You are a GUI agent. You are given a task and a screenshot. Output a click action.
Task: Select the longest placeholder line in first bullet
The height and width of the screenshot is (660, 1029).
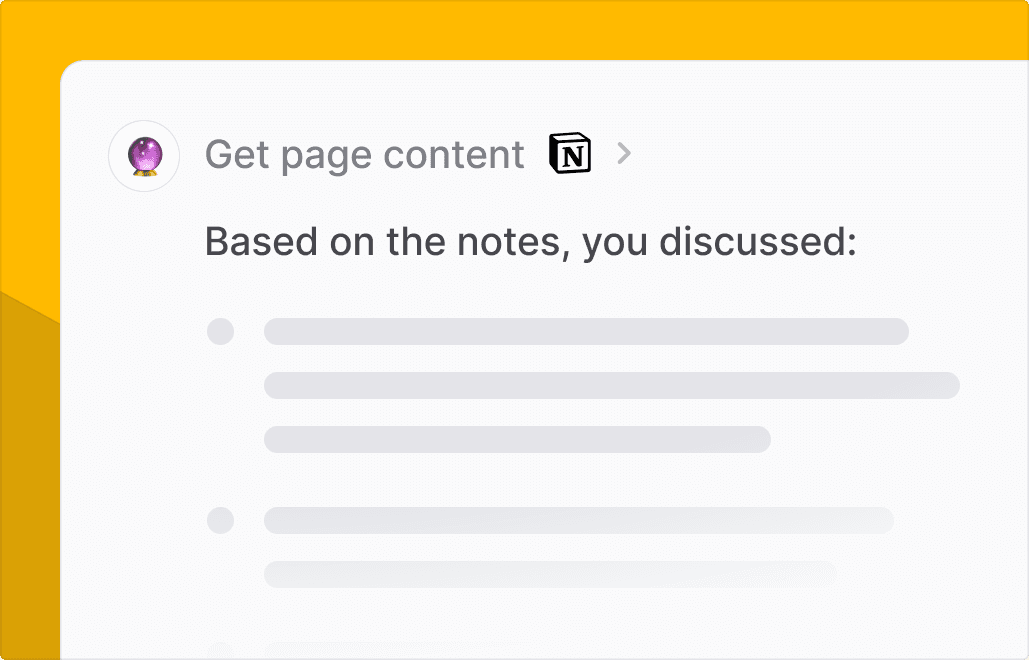point(611,386)
